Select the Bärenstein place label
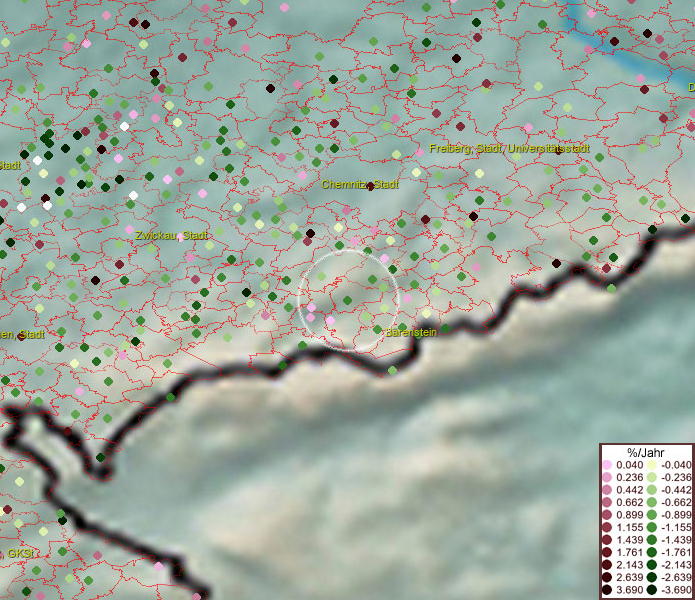Screen dimensions: 695x600 [x=410, y=330]
